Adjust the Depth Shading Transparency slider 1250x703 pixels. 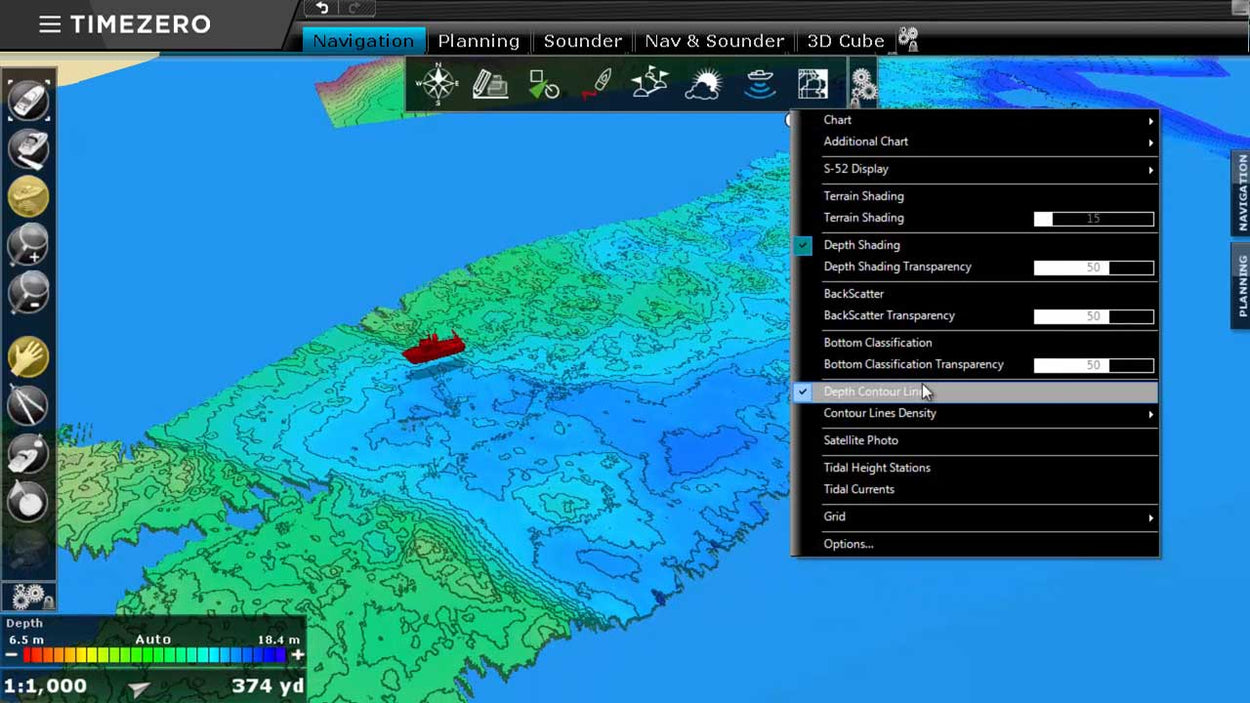click(1093, 268)
